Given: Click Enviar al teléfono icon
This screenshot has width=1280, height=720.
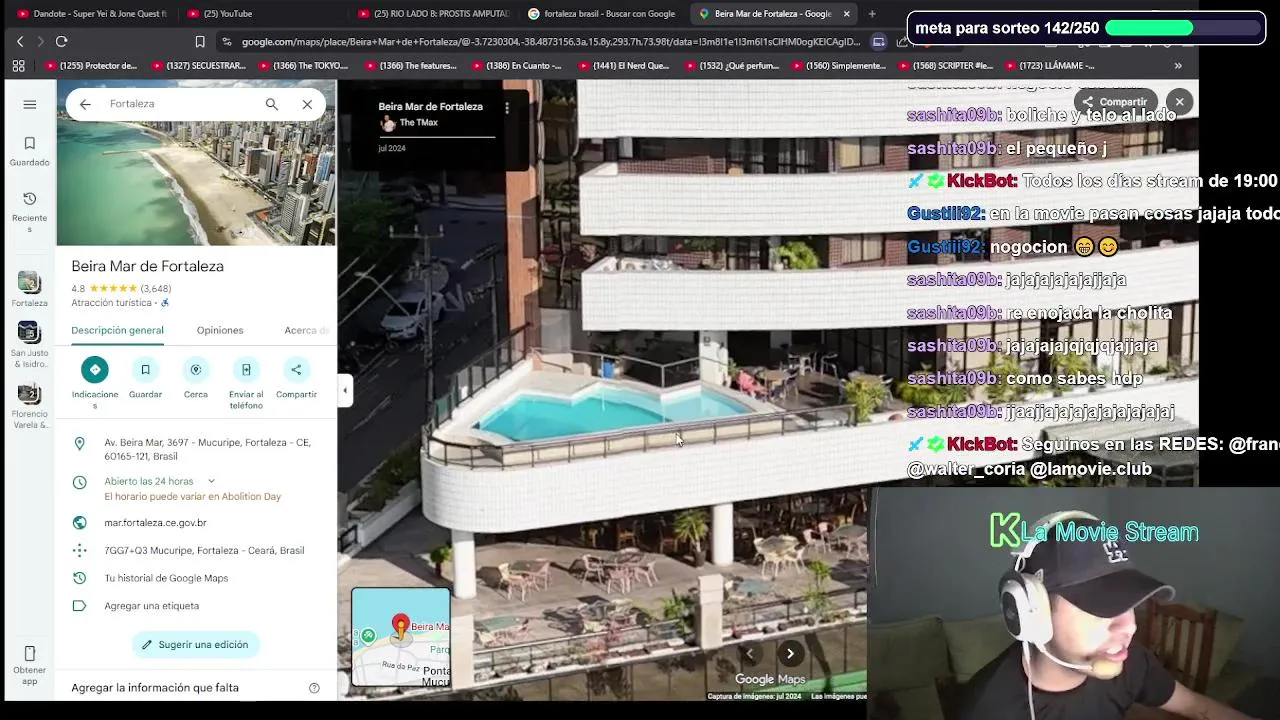Looking at the screenshot, I should 246,370.
